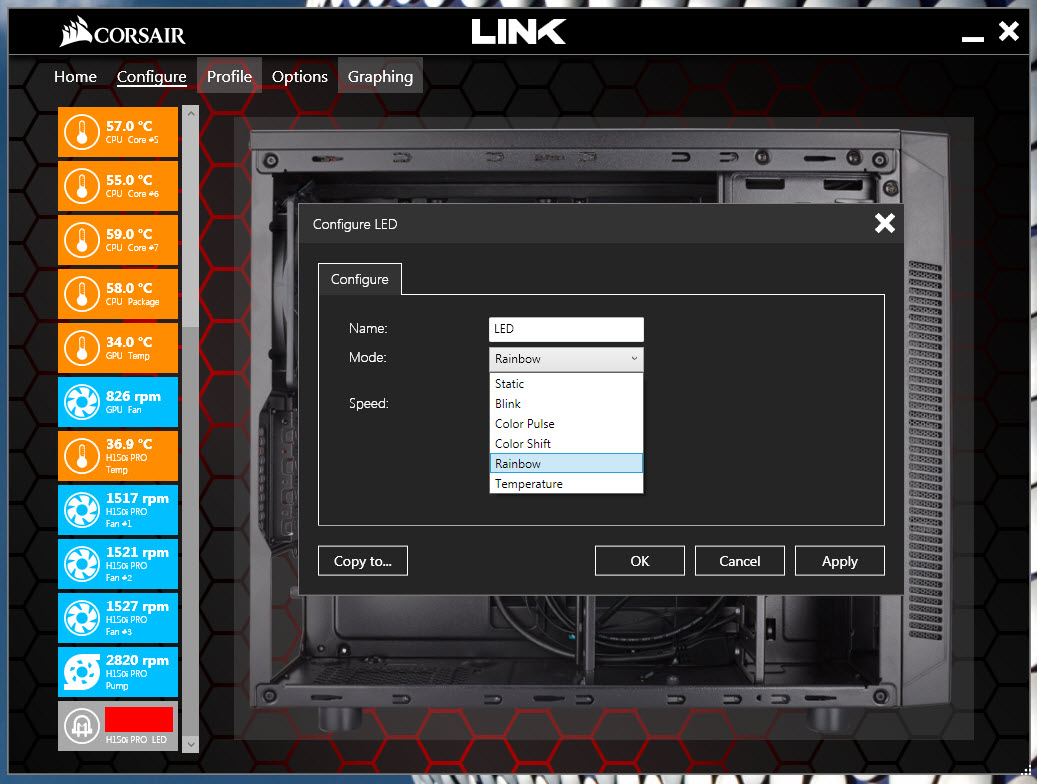Click the 826 rpm GPU fan value
1037x784 pixels.
(134, 396)
